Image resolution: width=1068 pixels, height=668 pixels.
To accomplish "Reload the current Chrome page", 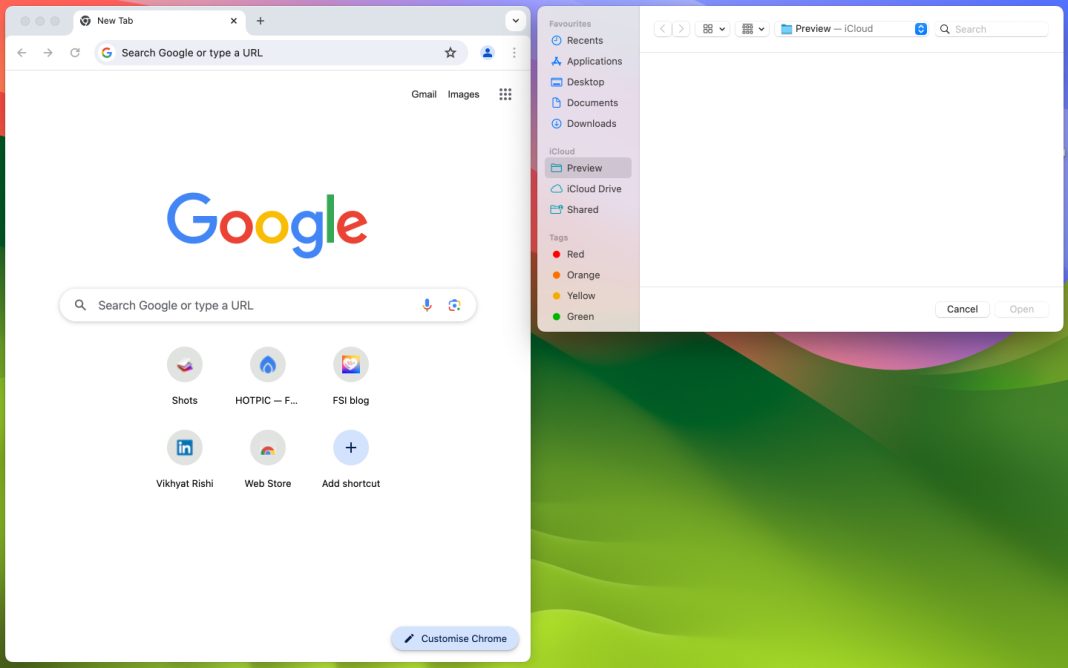I will click(x=75, y=52).
